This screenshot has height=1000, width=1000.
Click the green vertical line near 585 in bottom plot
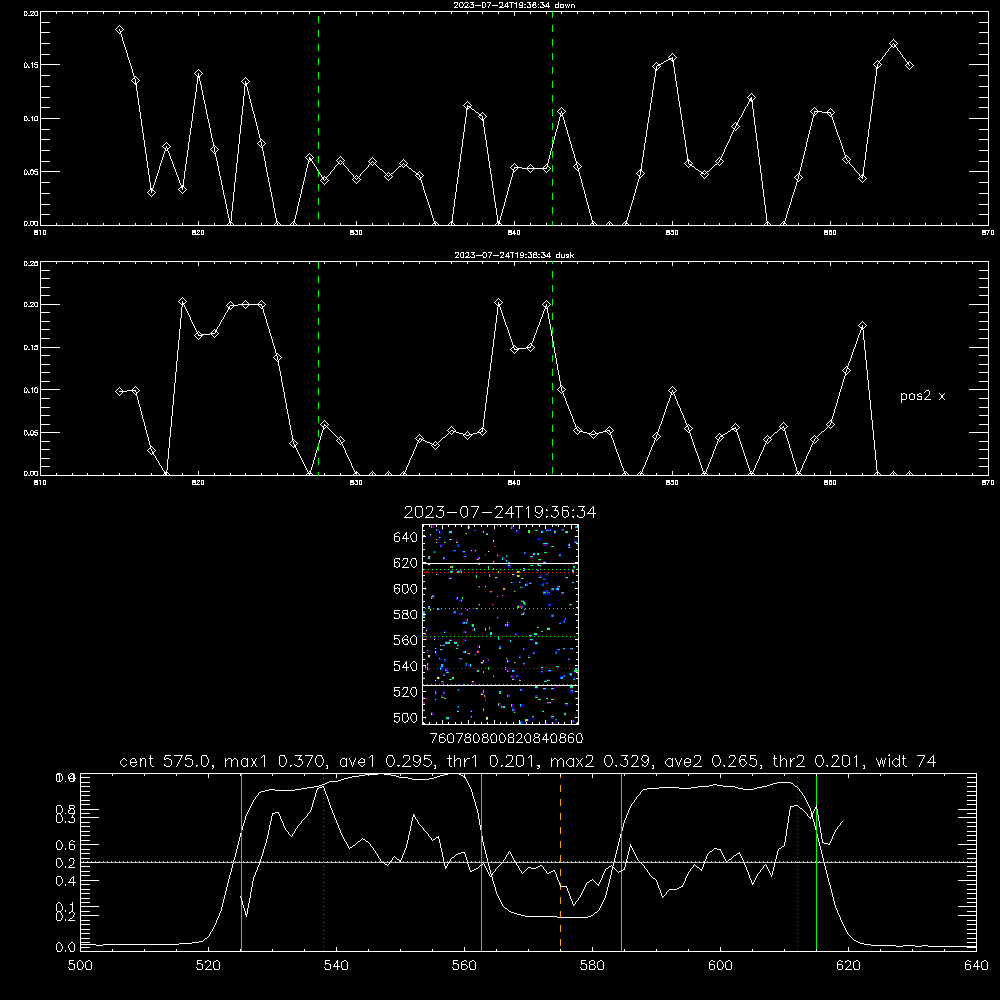click(x=622, y=861)
